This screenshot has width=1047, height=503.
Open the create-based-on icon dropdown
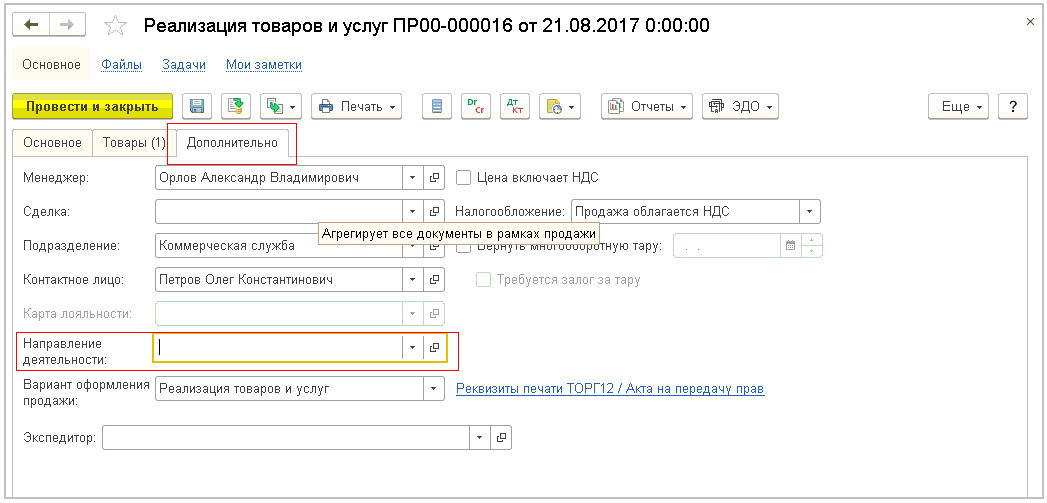(279, 106)
